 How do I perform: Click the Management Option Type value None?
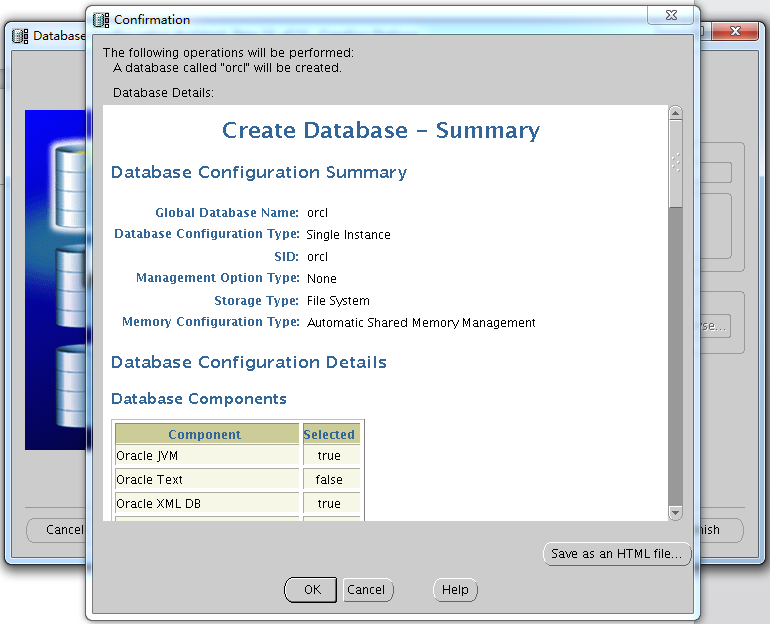click(322, 279)
